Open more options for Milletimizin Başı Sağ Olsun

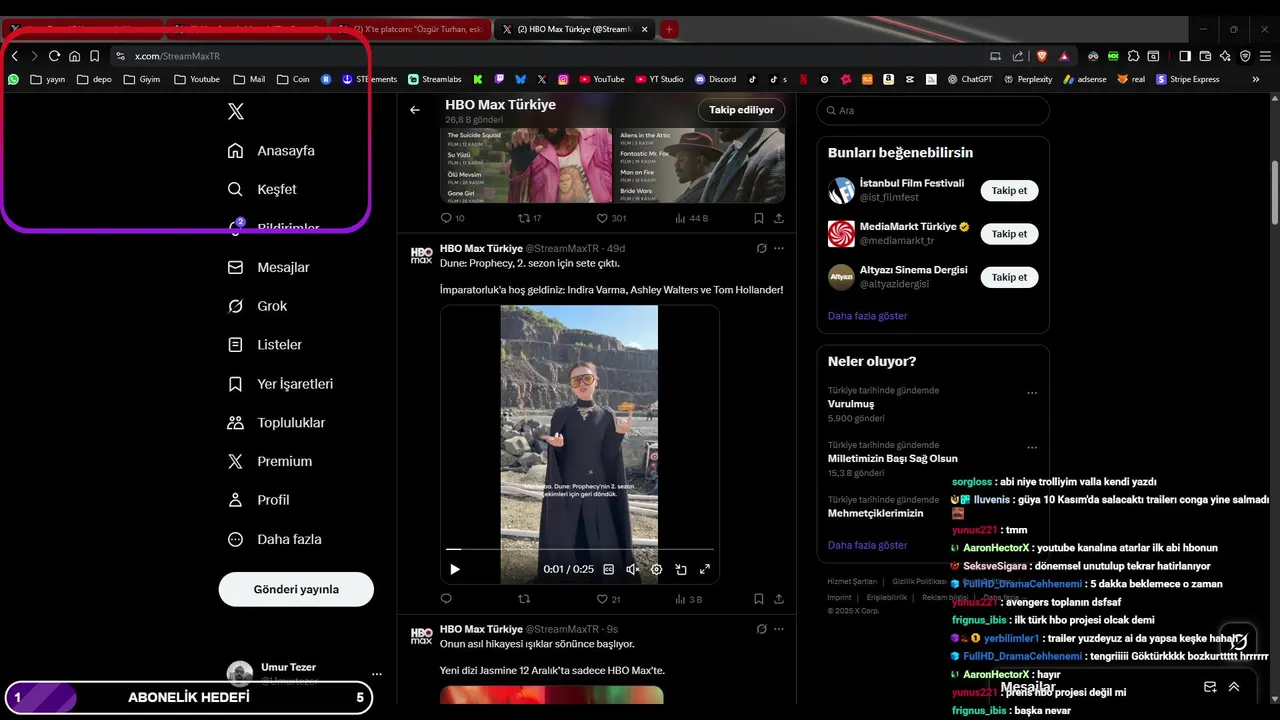[x=1032, y=447]
